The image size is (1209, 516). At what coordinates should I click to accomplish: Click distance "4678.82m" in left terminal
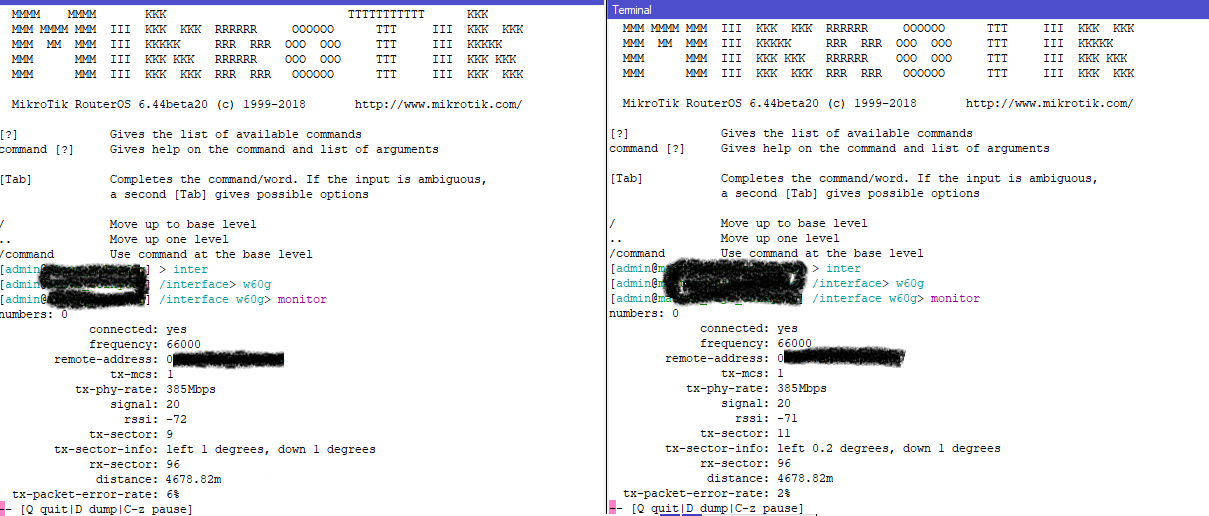click(194, 479)
